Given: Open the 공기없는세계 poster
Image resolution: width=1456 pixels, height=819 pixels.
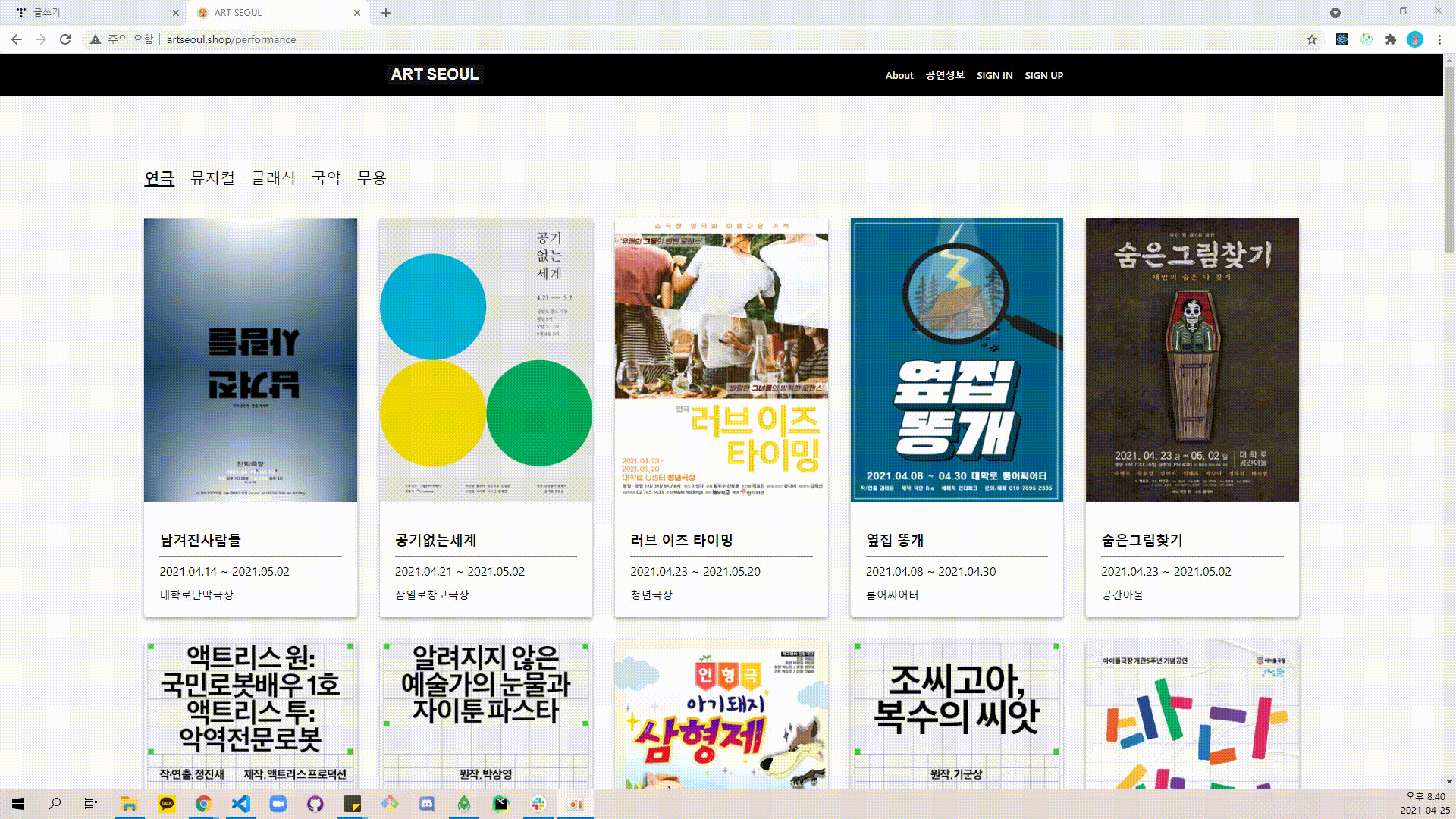Looking at the screenshot, I should pyautogui.click(x=485, y=360).
